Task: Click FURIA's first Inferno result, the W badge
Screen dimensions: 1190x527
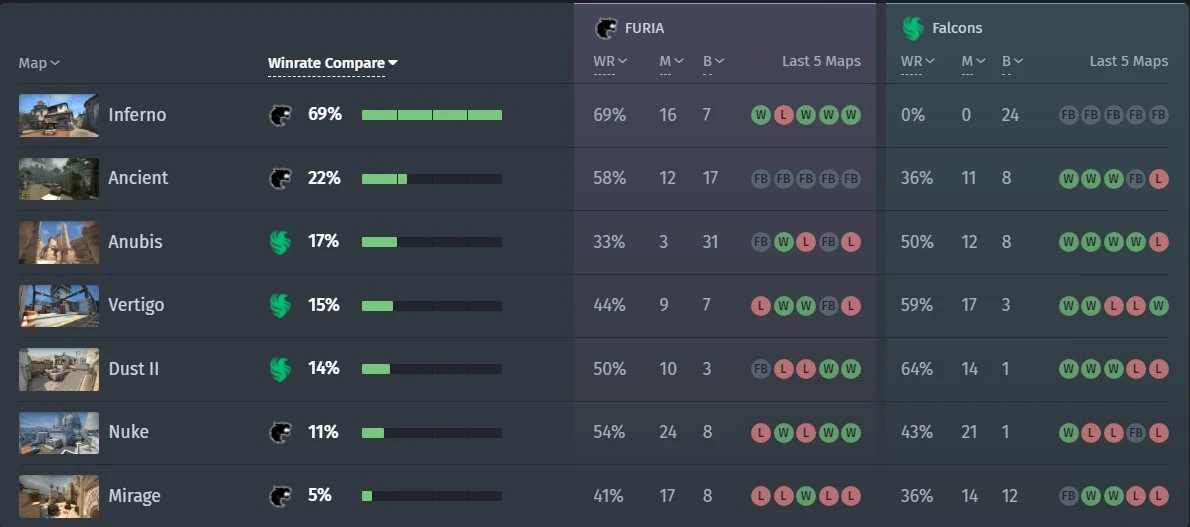Action: pyautogui.click(x=760, y=115)
